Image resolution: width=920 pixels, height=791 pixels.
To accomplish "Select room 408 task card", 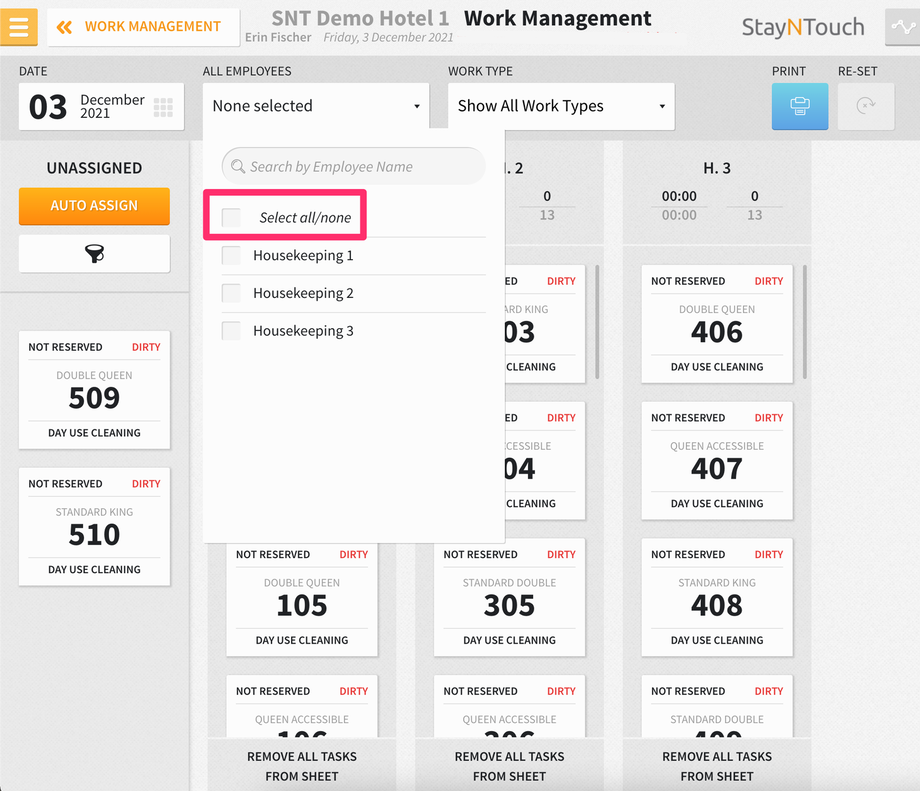I will click(x=717, y=597).
